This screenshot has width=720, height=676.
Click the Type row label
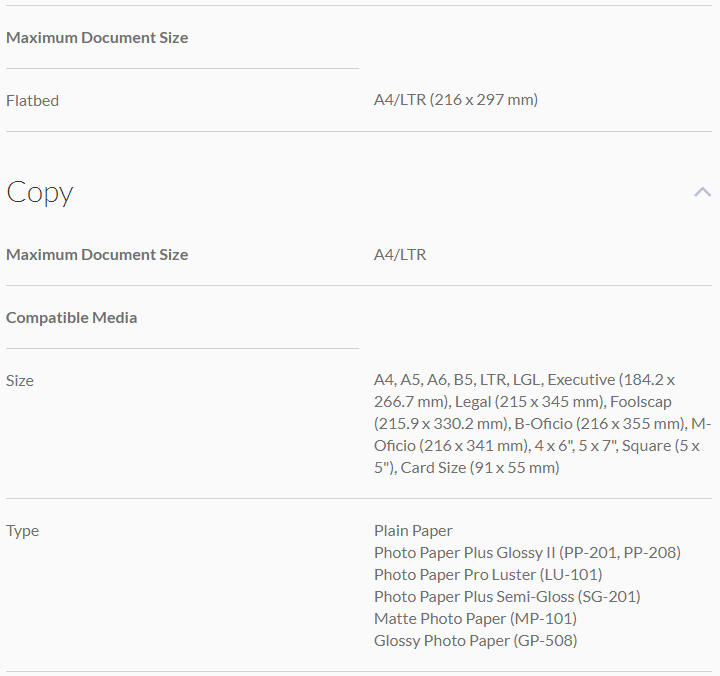[23, 531]
